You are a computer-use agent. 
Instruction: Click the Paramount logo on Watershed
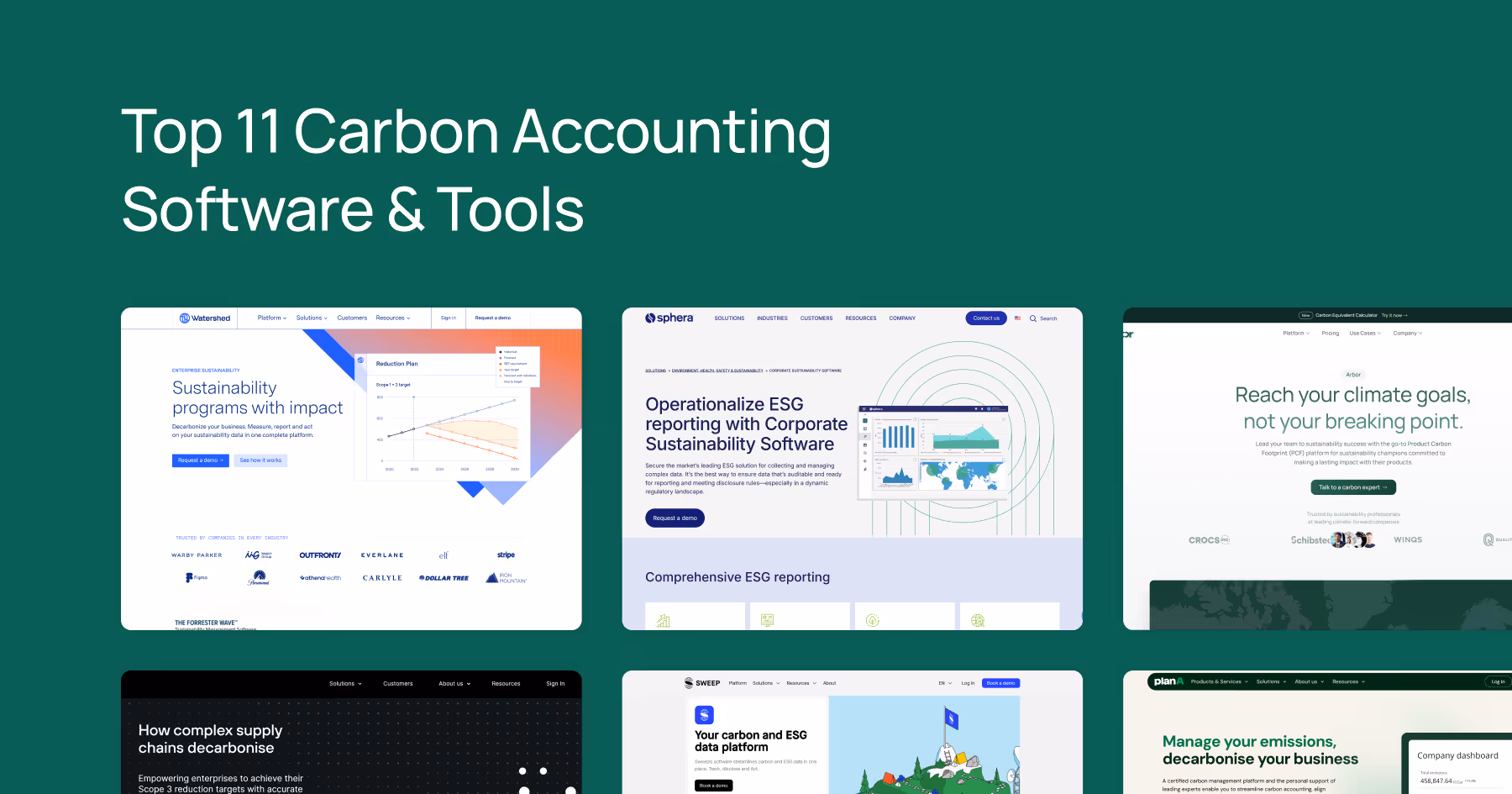click(259, 578)
